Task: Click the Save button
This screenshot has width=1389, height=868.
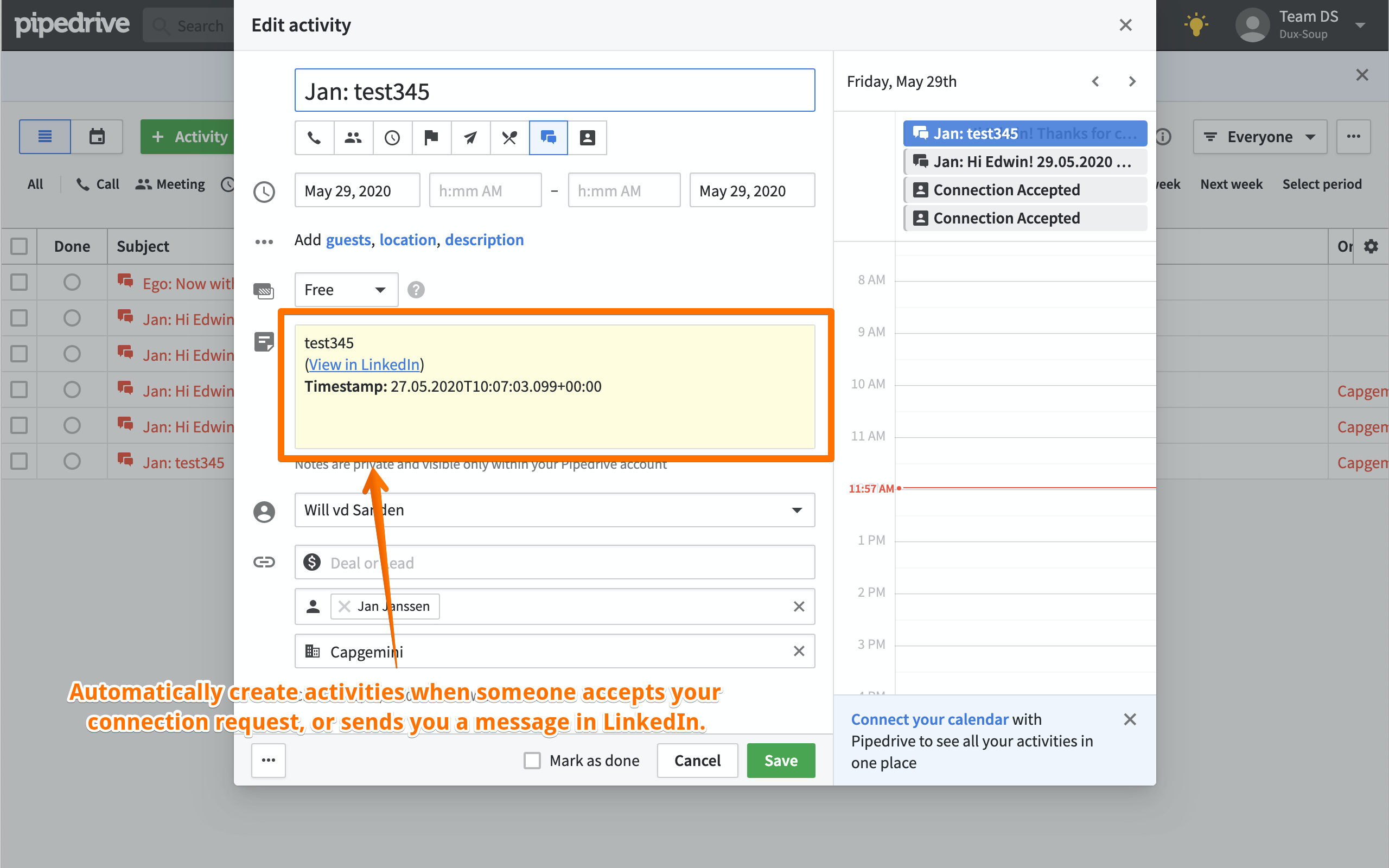Action: tap(781, 760)
